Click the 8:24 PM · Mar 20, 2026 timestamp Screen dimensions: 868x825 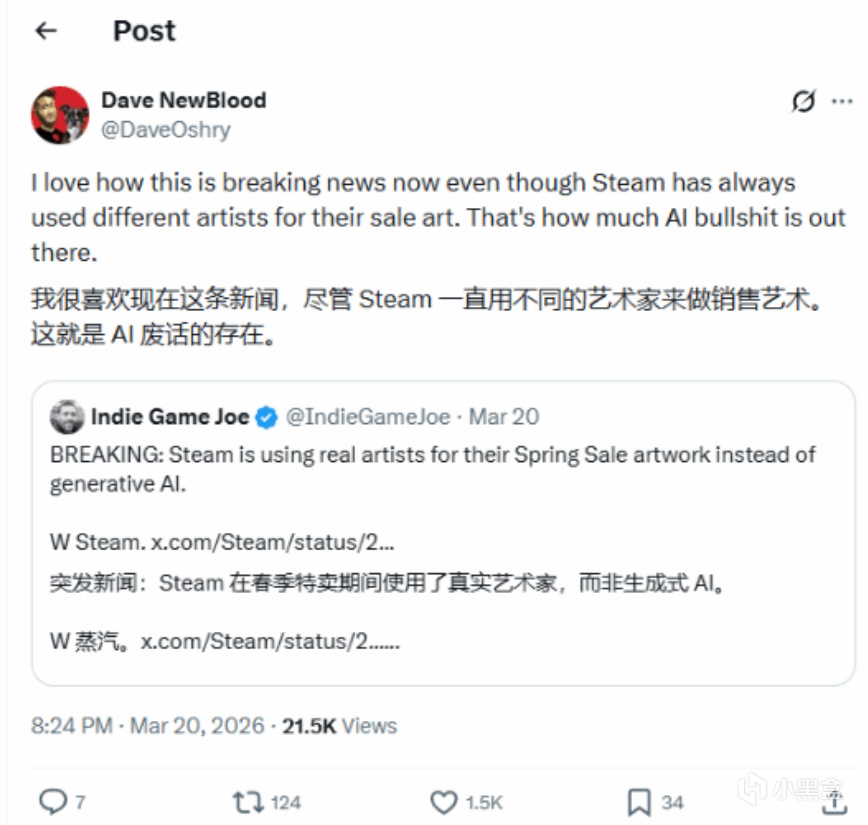pyautogui.click(x=148, y=725)
